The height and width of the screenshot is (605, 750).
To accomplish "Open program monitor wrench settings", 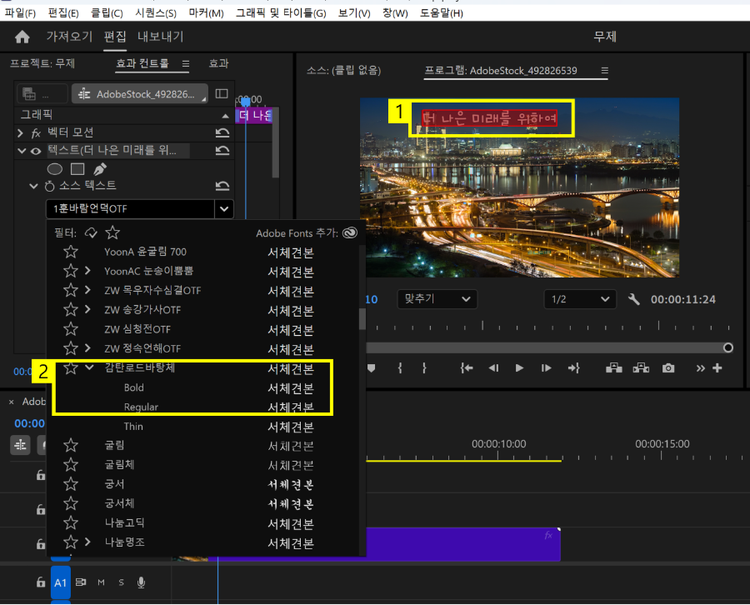I will [x=633, y=299].
